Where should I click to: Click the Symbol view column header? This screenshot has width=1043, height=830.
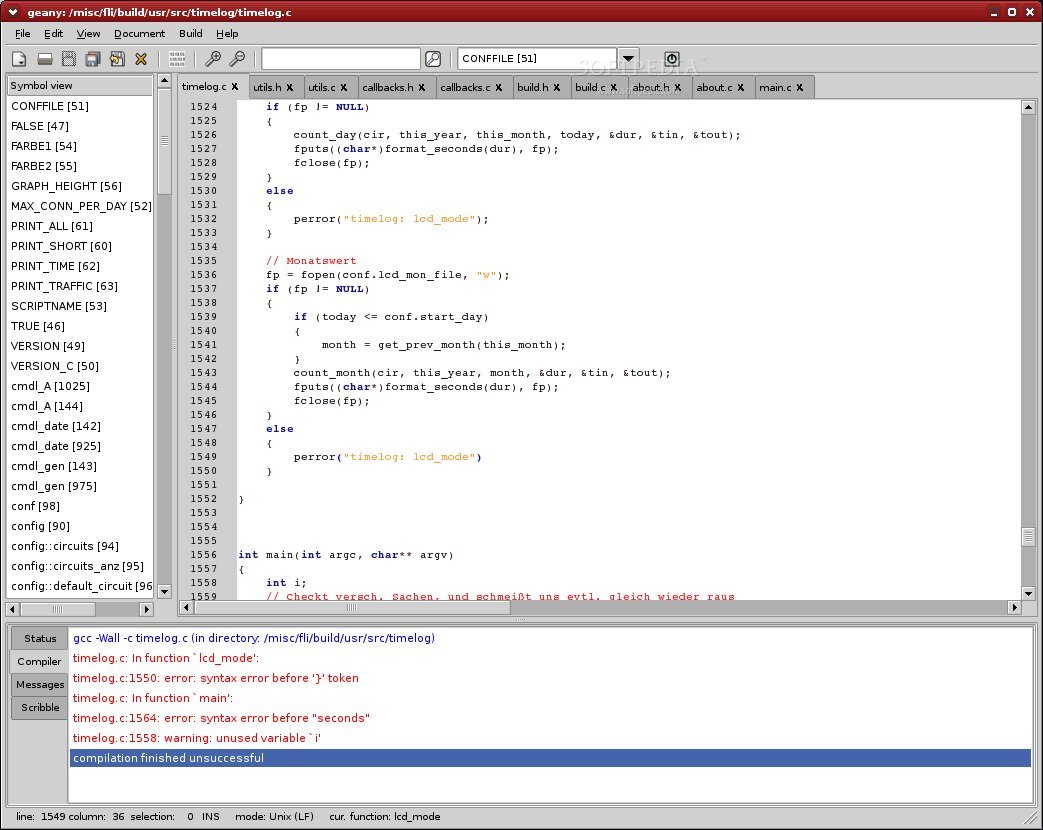79,85
